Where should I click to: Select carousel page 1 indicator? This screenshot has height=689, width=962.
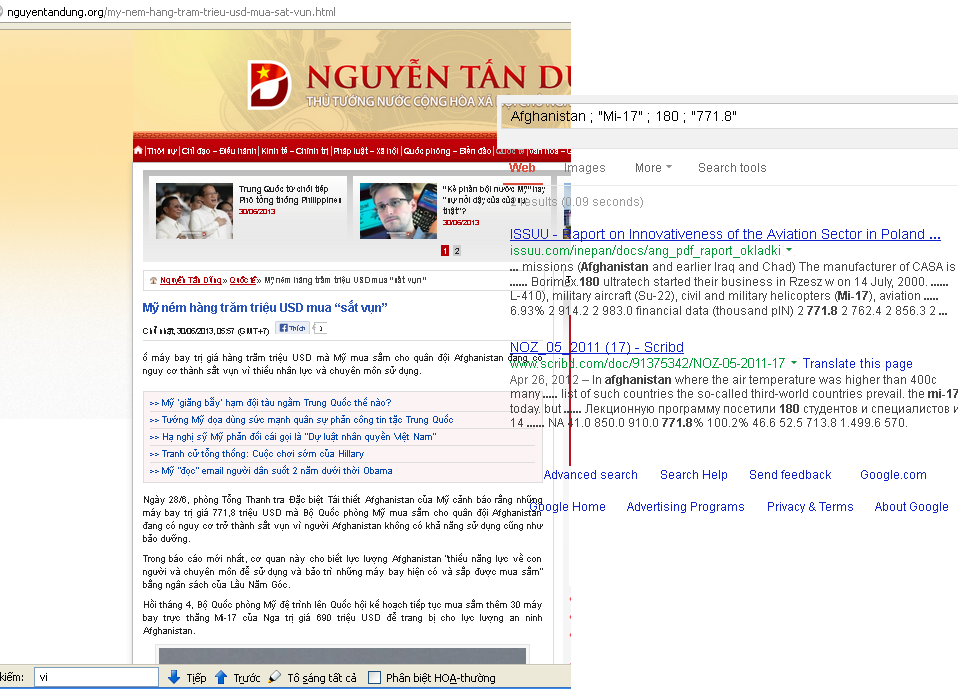(445, 250)
